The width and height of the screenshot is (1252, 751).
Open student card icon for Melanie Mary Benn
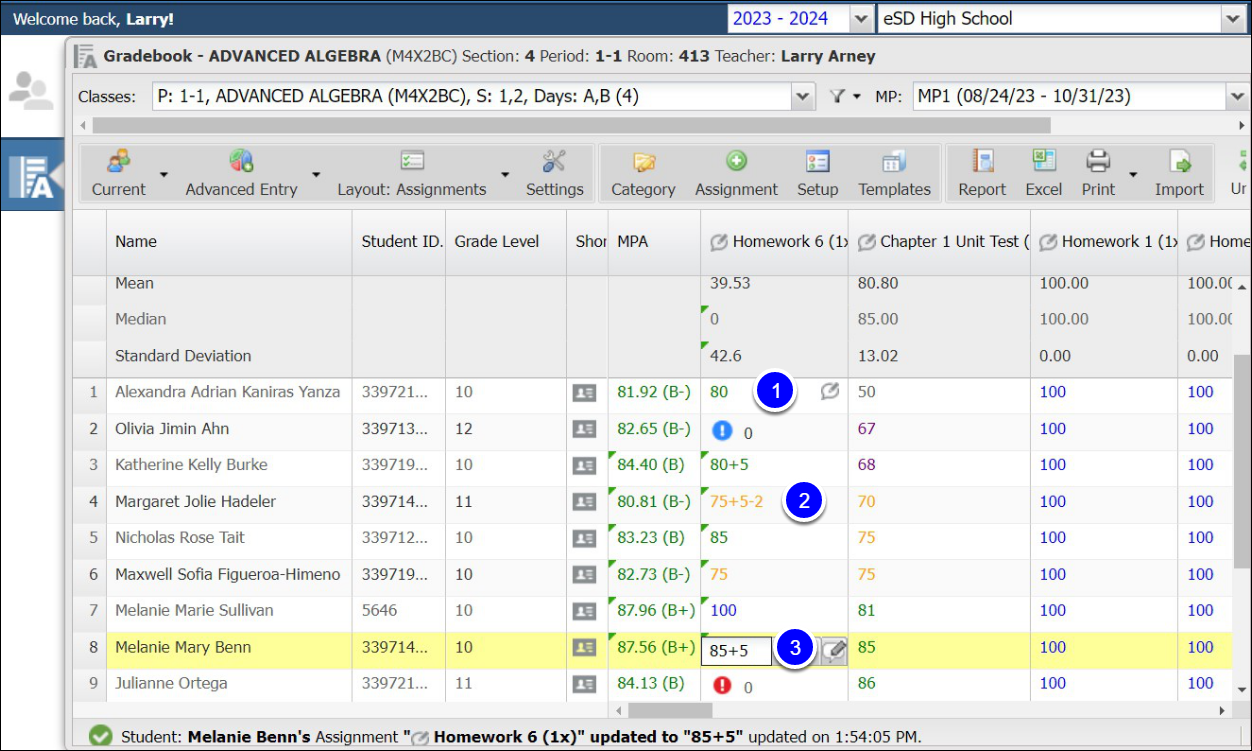[x=584, y=648]
